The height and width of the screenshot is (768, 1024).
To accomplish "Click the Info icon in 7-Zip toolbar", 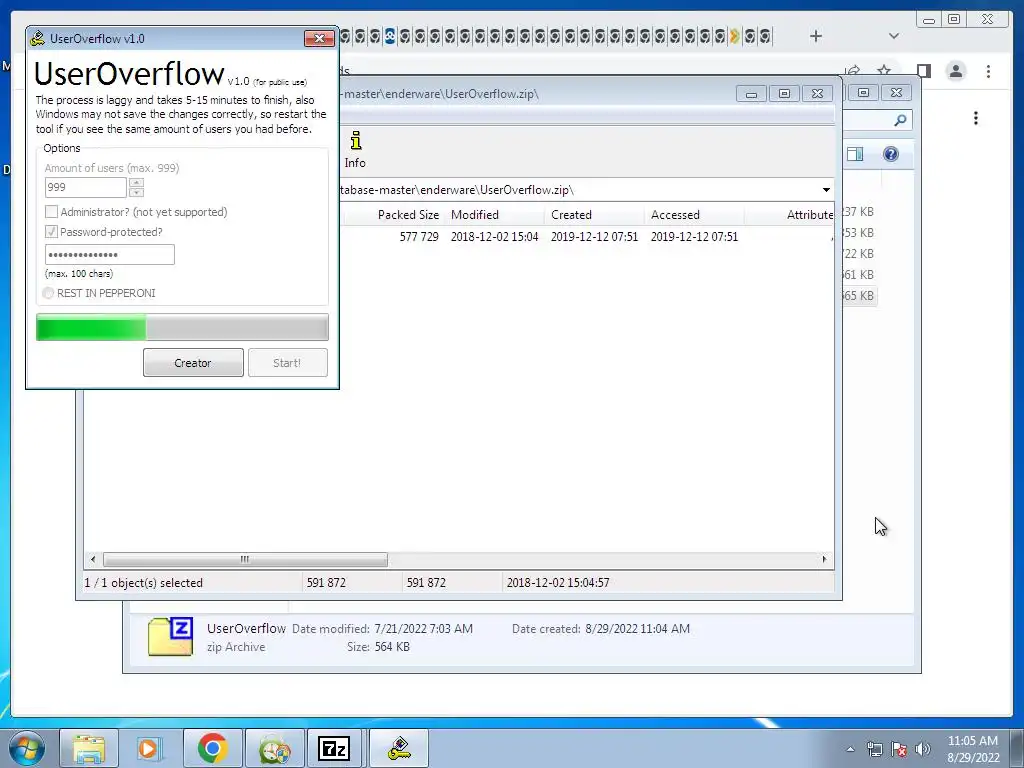I will point(355,149).
